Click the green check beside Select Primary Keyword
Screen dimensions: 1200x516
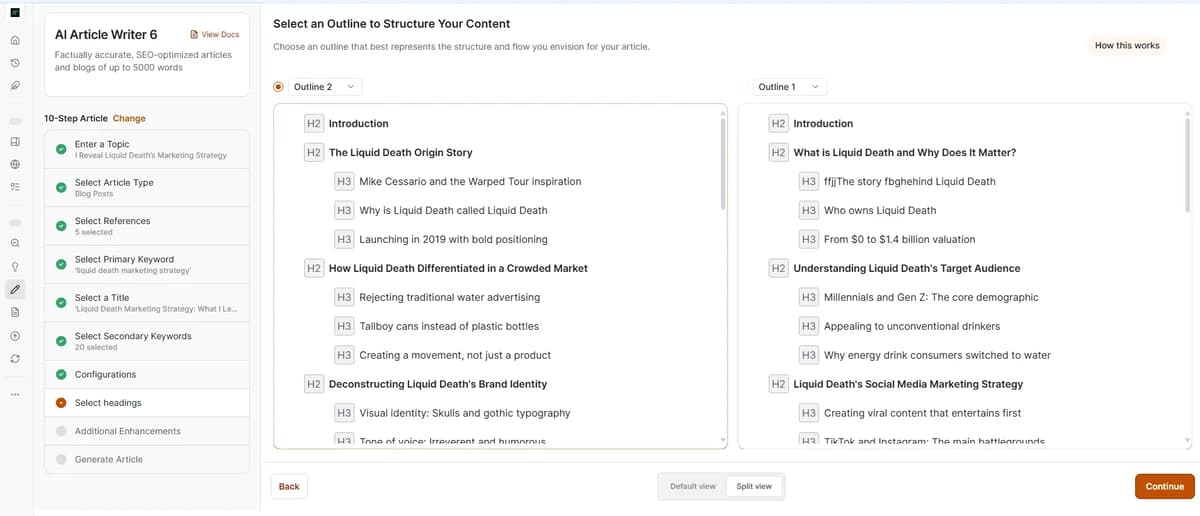[61, 265]
